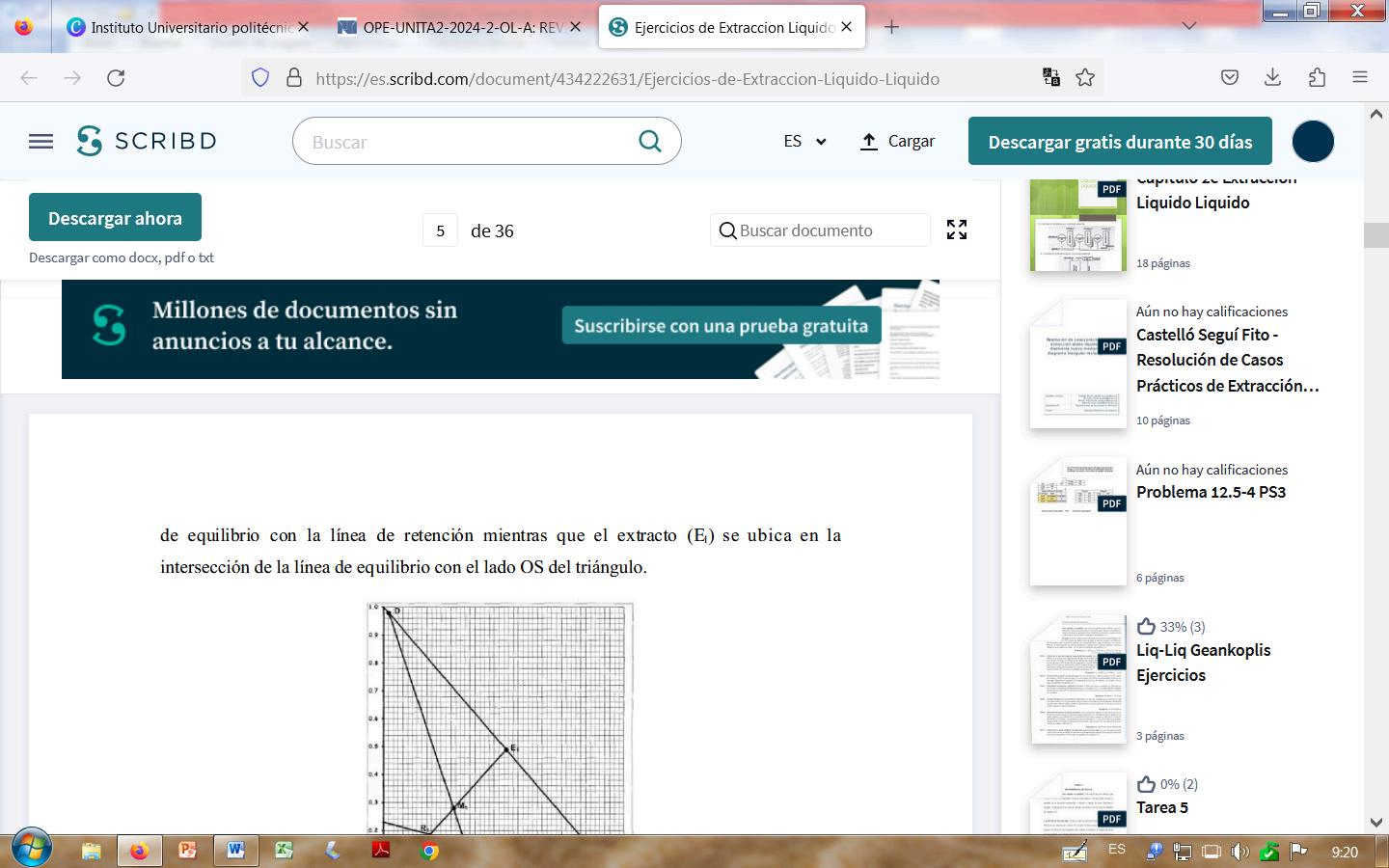Click the '18 páginas' page count text
This screenshot has width=1389, height=868.
[x=1163, y=263]
